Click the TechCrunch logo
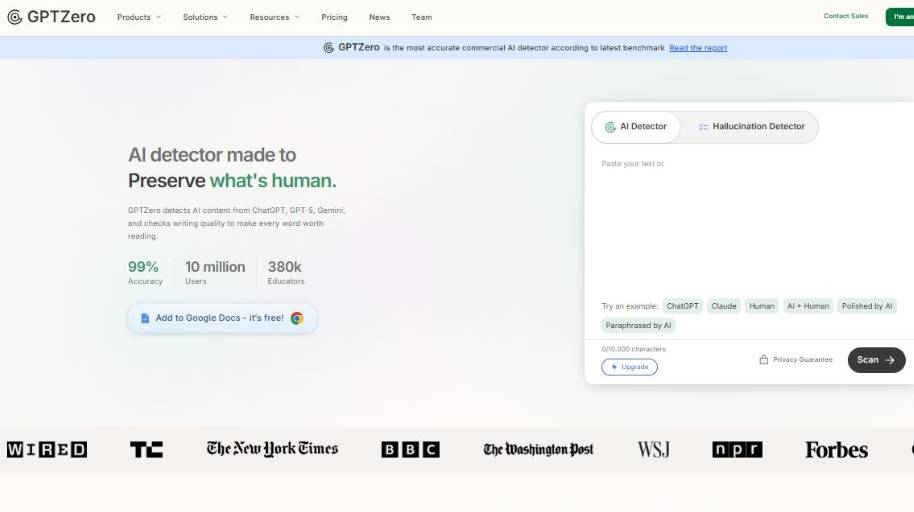 click(146, 450)
